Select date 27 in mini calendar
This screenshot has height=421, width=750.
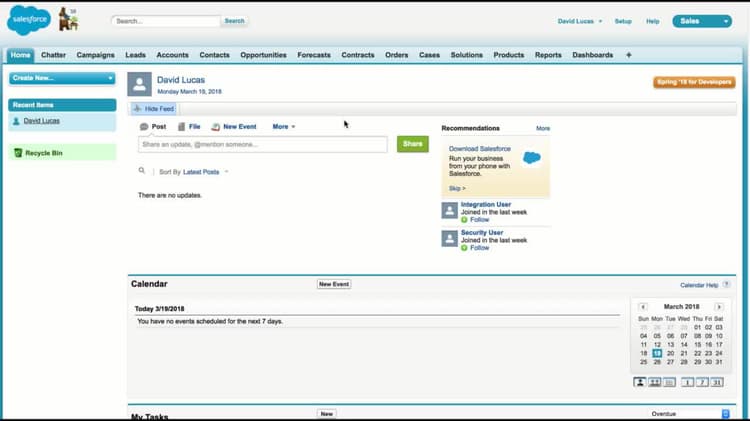point(670,362)
